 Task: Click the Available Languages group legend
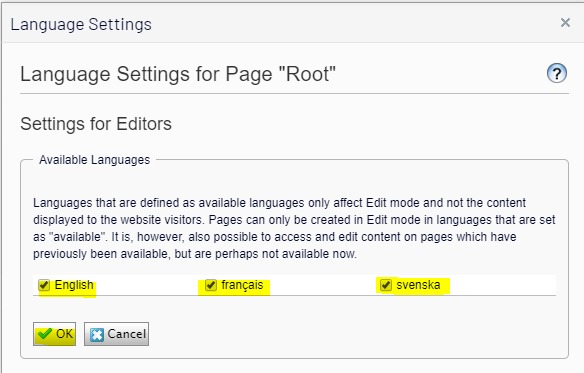tap(95, 160)
